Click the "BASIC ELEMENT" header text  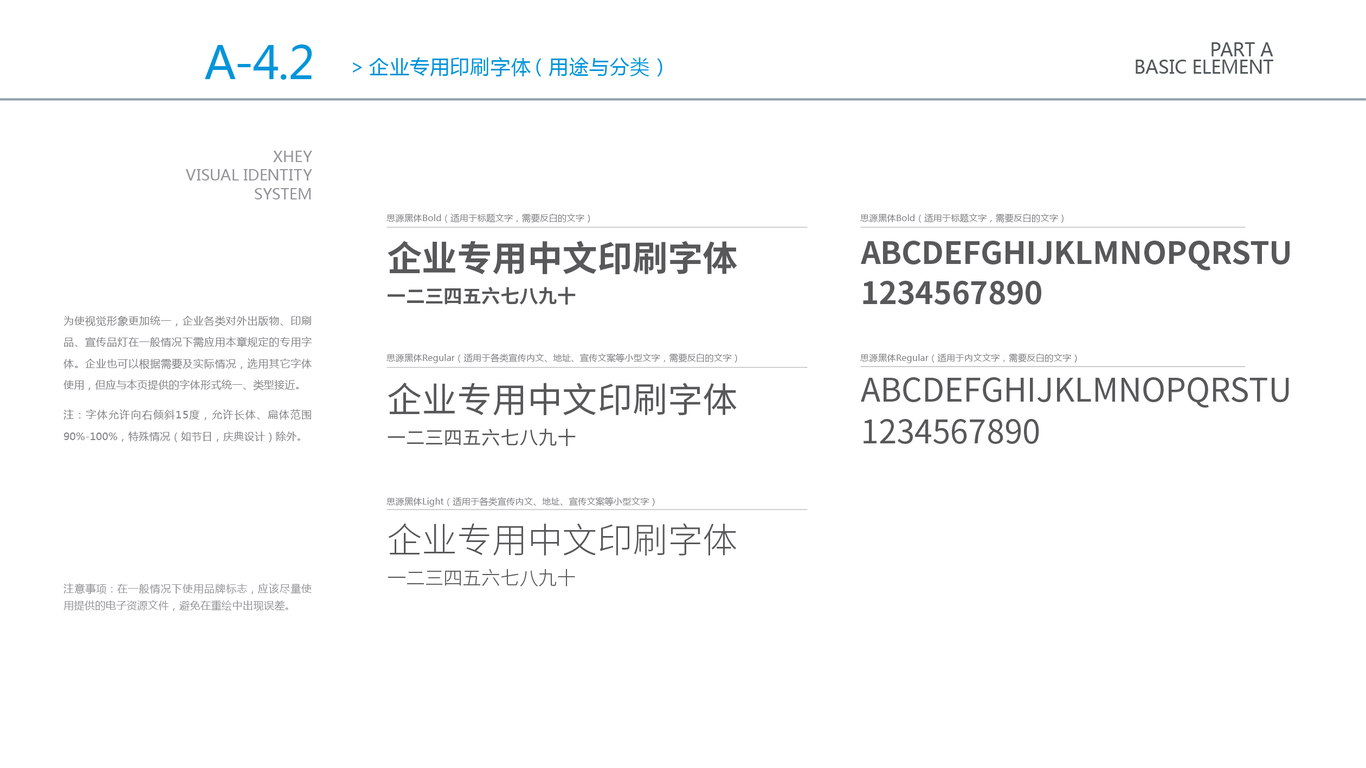pos(1203,67)
